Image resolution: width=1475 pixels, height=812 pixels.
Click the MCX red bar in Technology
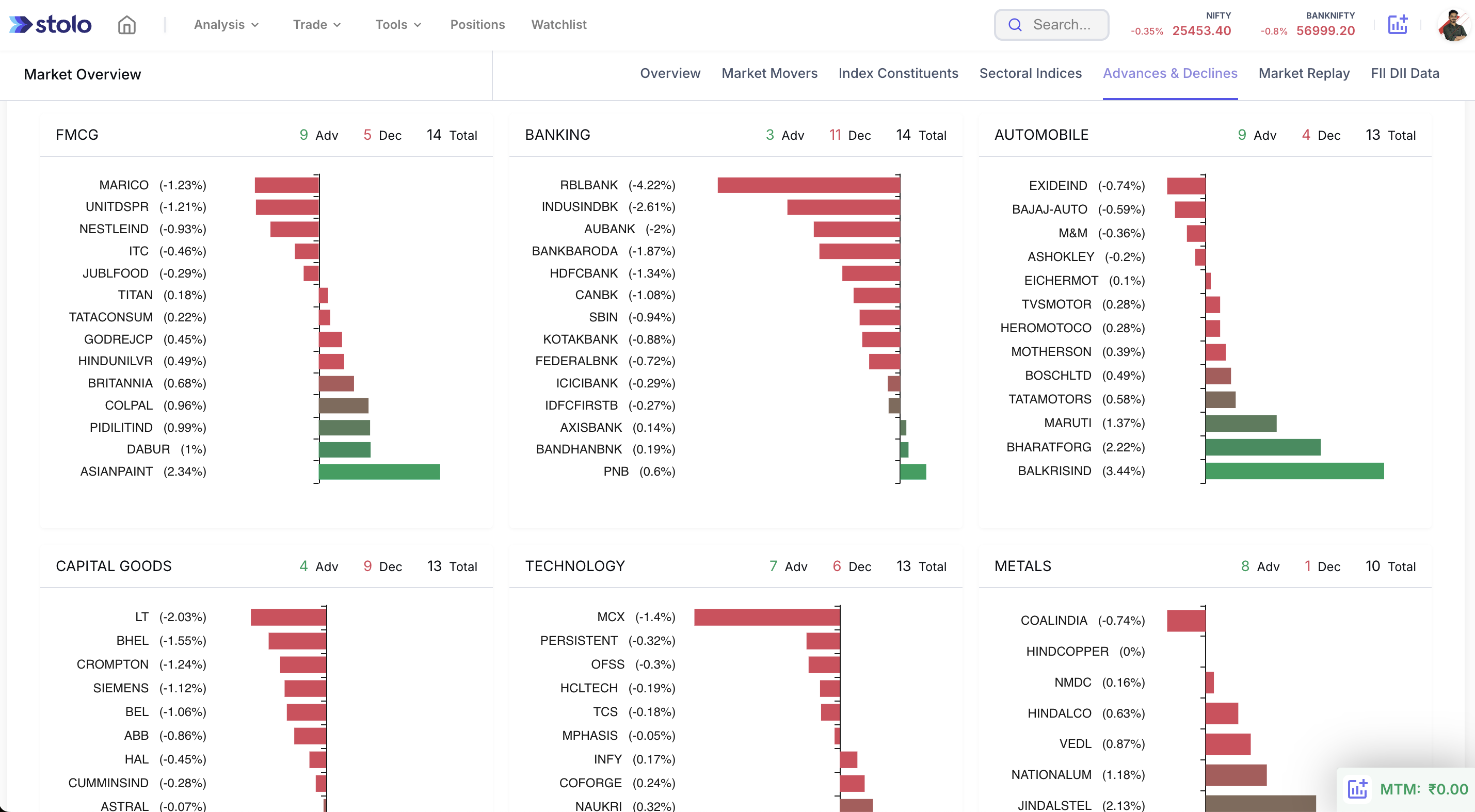[767, 618]
